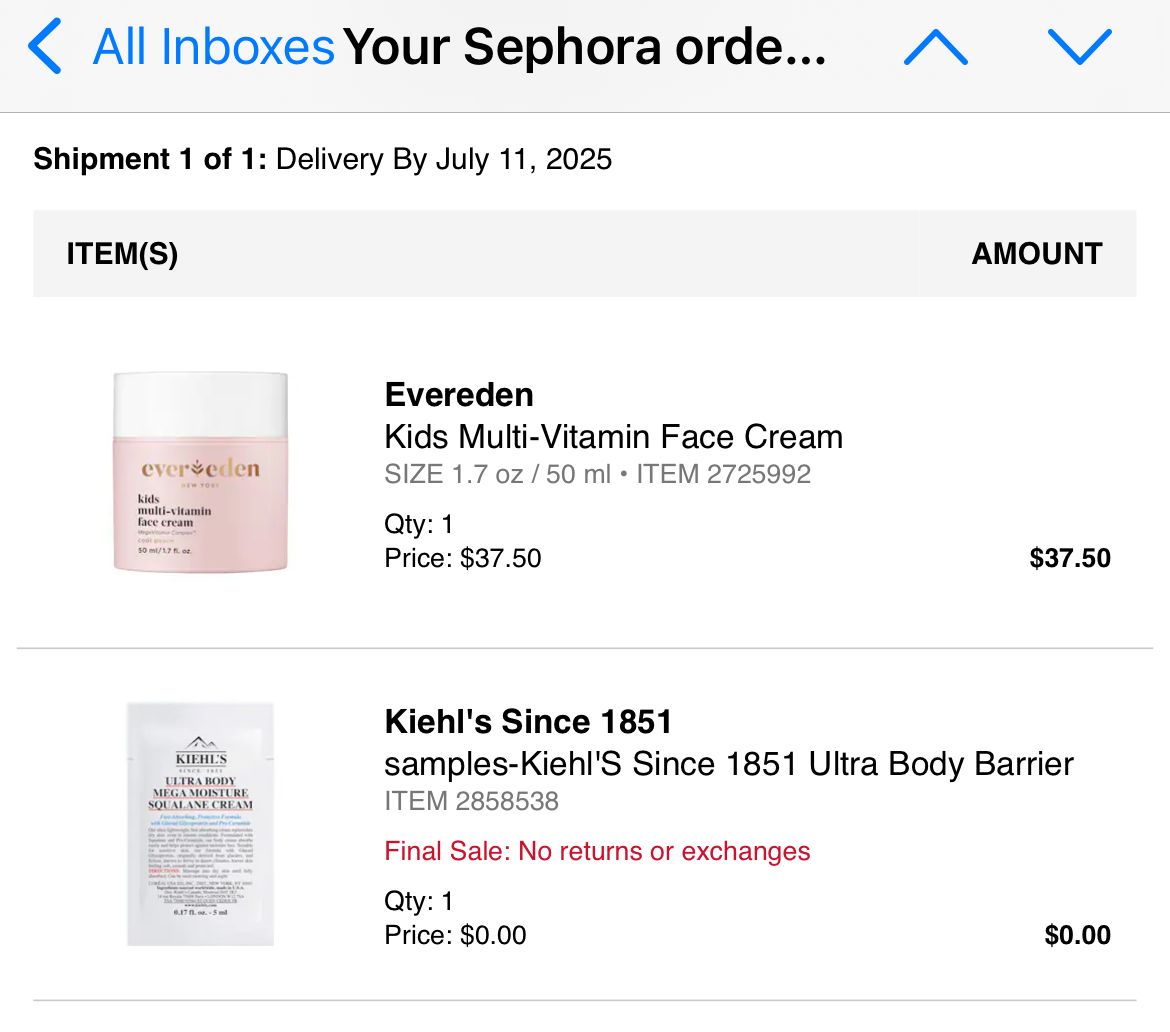
Task: Open the previous email with up chevron
Action: pos(936,46)
